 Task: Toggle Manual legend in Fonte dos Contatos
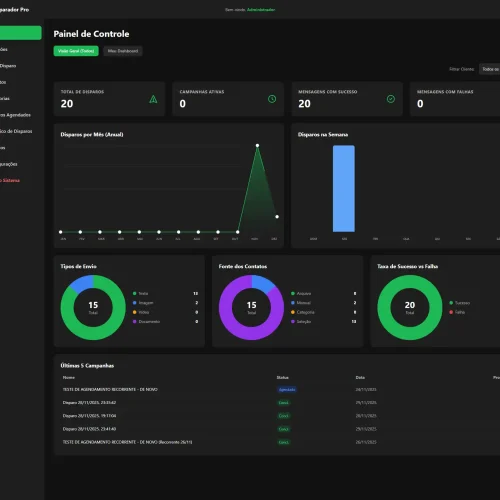click(301, 303)
